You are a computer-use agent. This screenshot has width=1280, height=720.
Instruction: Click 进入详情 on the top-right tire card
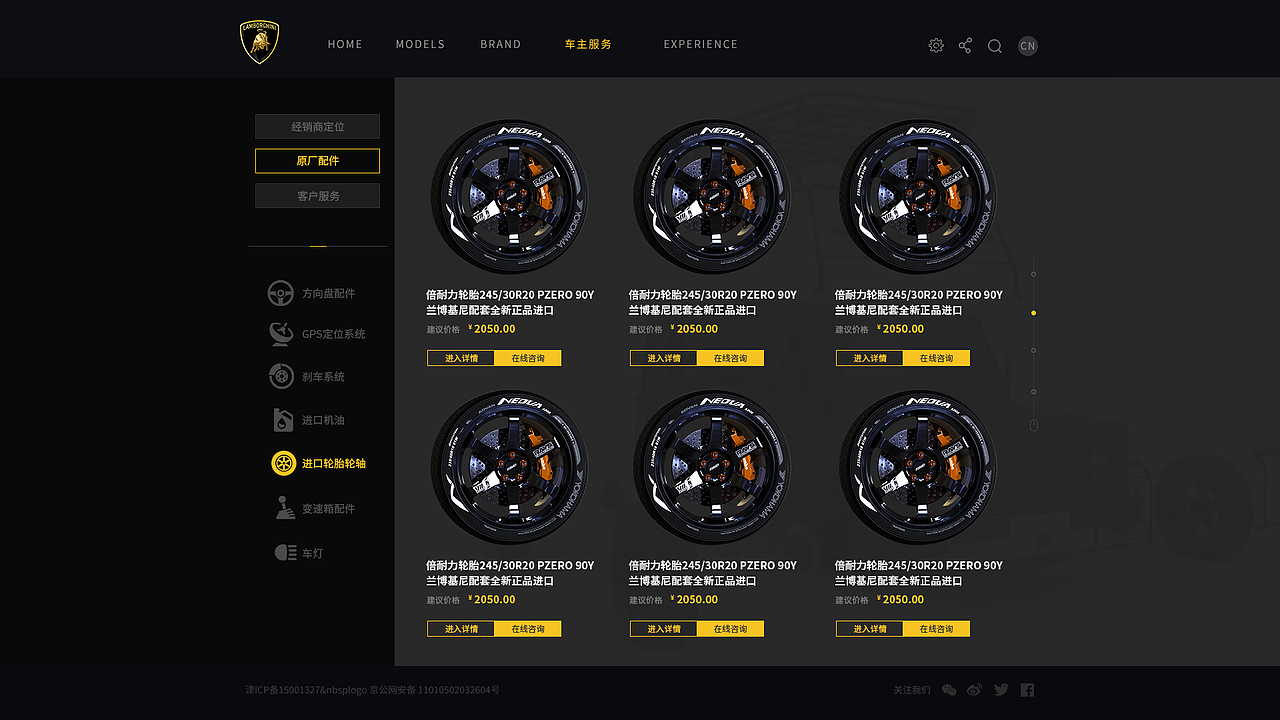click(870, 358)
